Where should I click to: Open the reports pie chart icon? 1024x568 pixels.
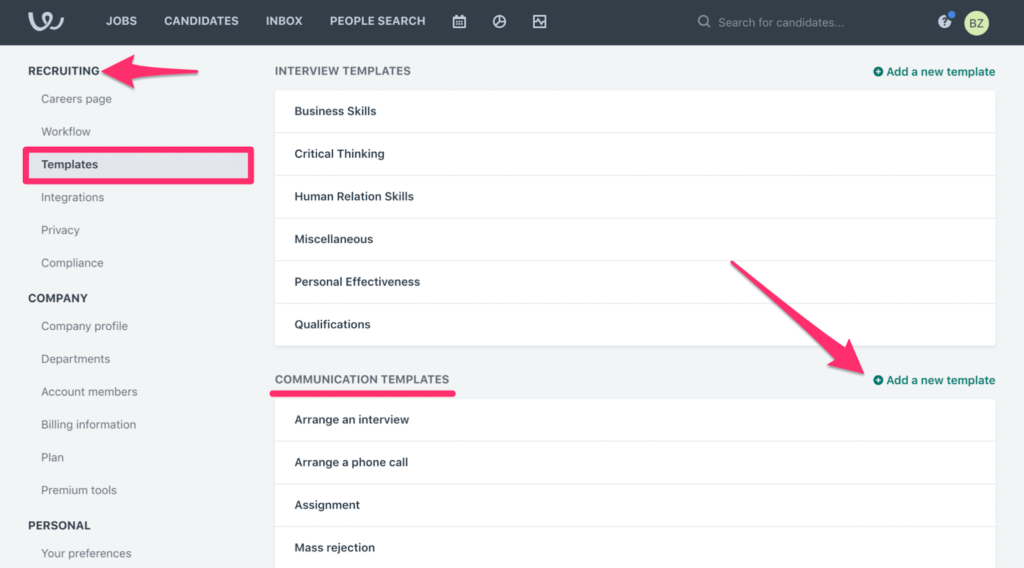[499, 22]
